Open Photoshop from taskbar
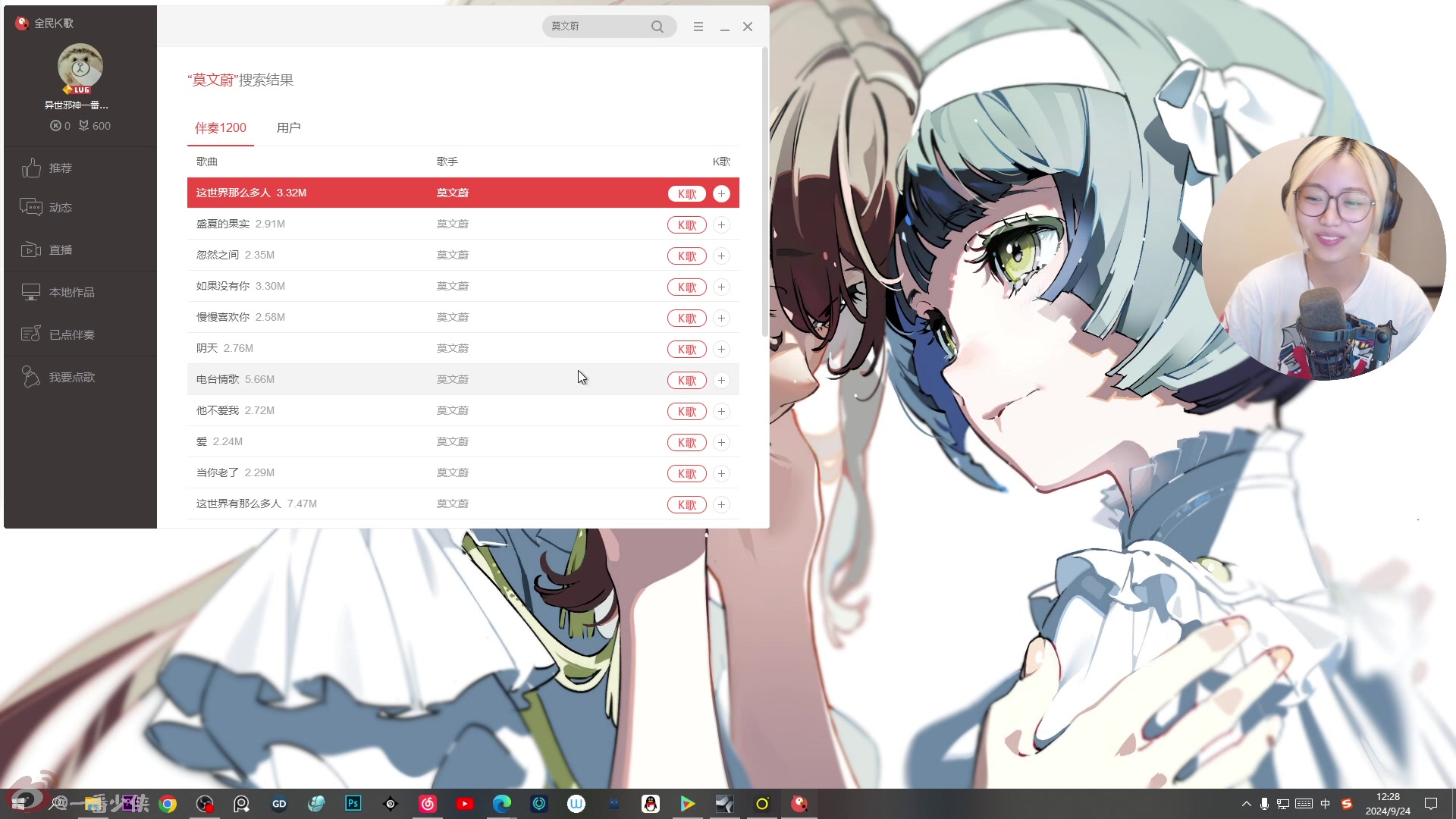 coord(353,804)
